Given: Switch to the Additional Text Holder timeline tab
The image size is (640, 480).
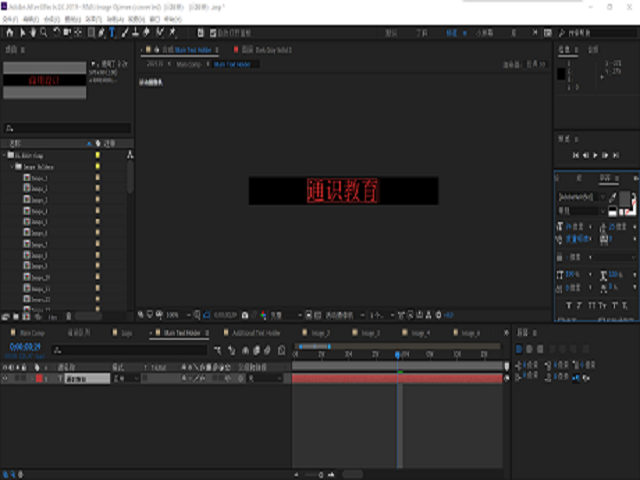Looking at the screenshot, I should [x=255, y=332].
